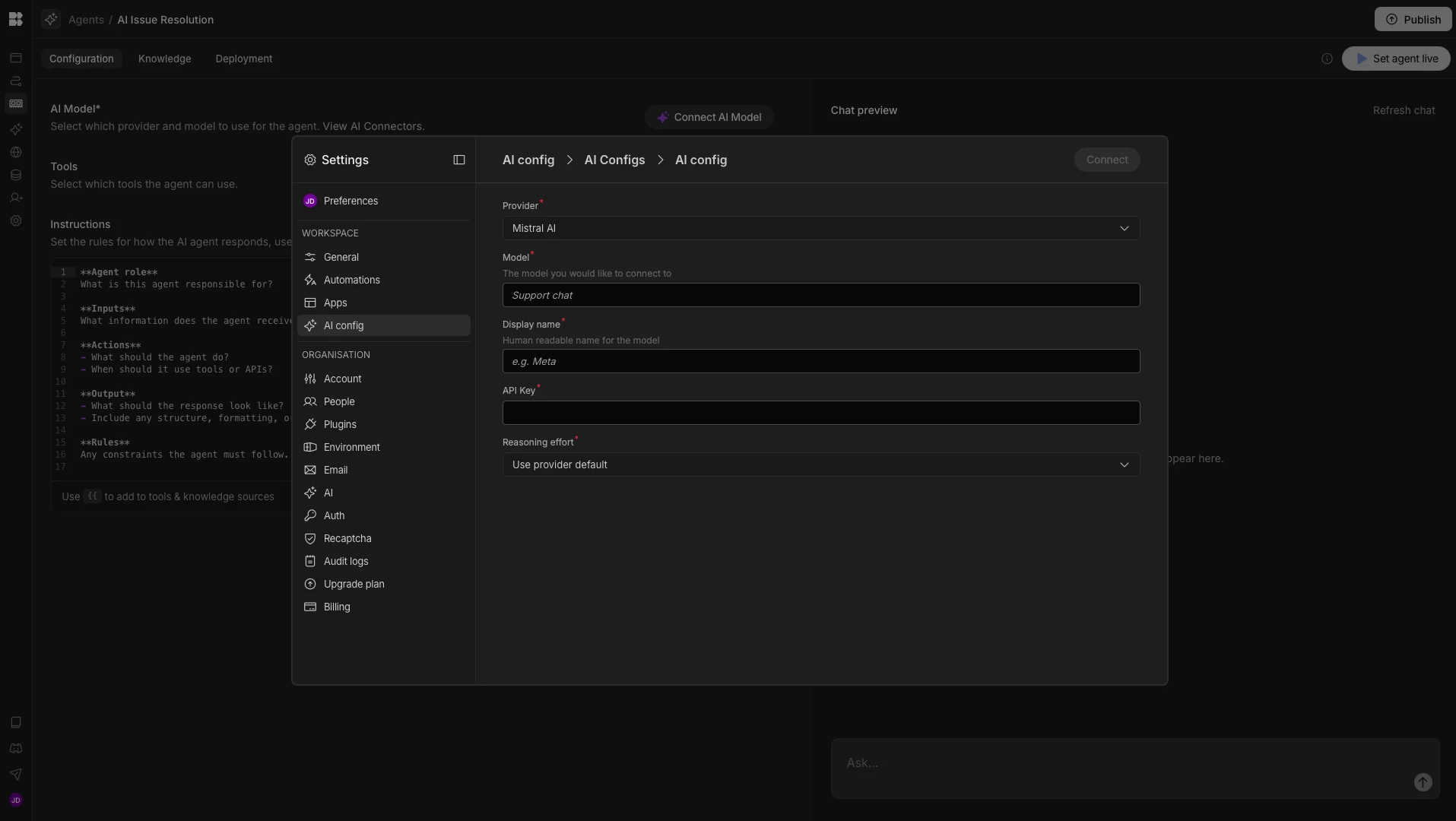This screenshot has width=1456, height=821.
Task: Click the Account icon in Organisation
Action: [x=310, y=379]
